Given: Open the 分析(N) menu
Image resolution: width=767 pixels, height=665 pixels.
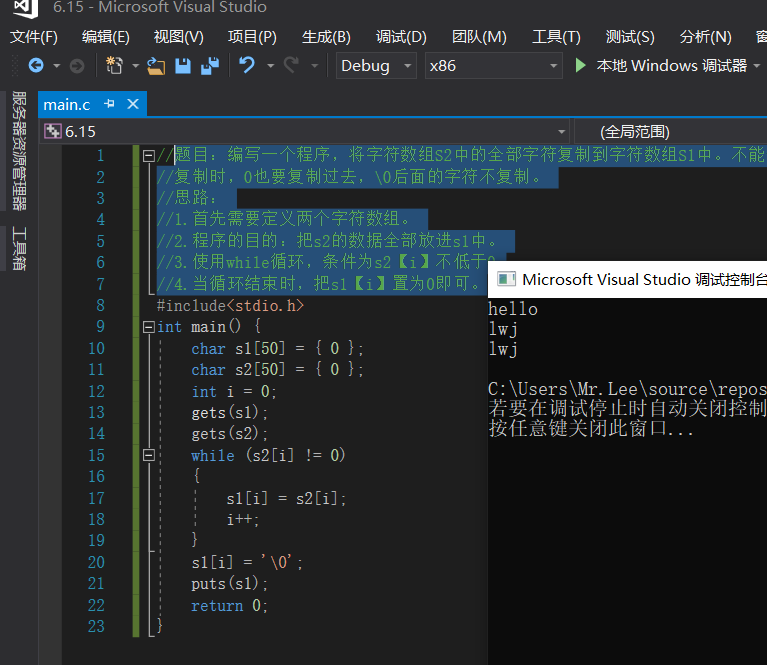Looking at the screenshot, I should (705, 37).
